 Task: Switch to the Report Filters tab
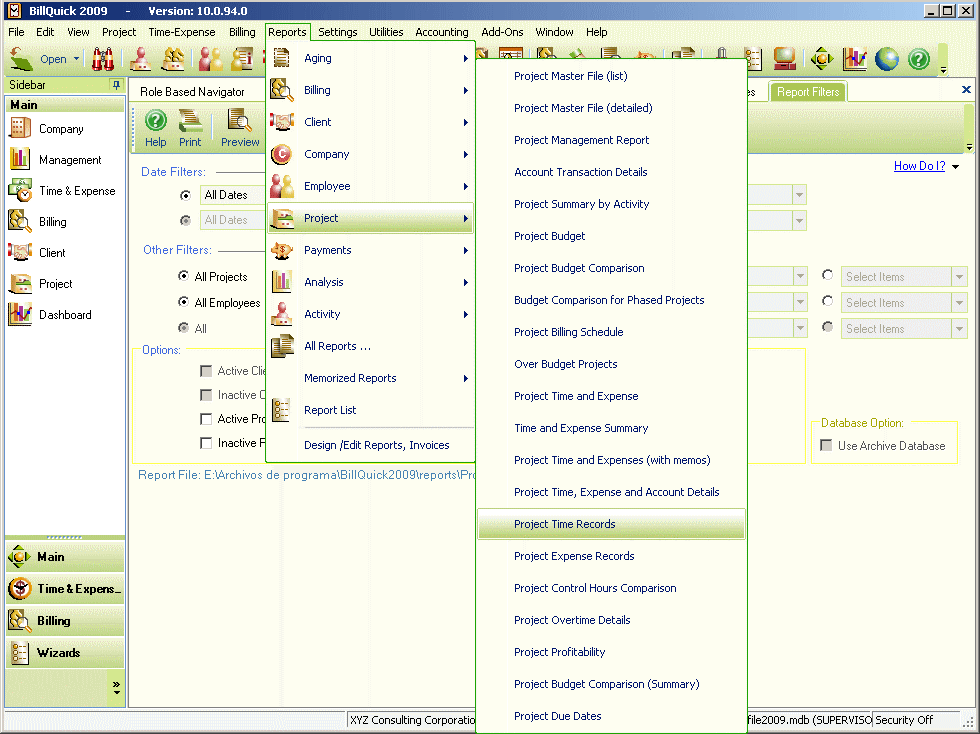pos(808,92)
